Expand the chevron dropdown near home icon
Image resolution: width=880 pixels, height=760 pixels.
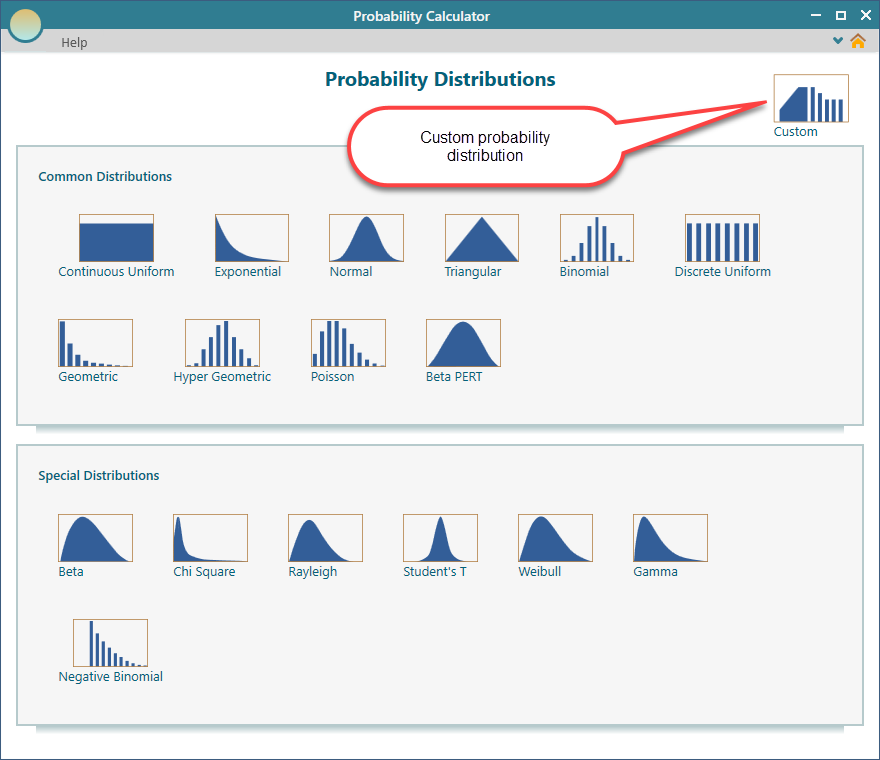pos(838,41)
